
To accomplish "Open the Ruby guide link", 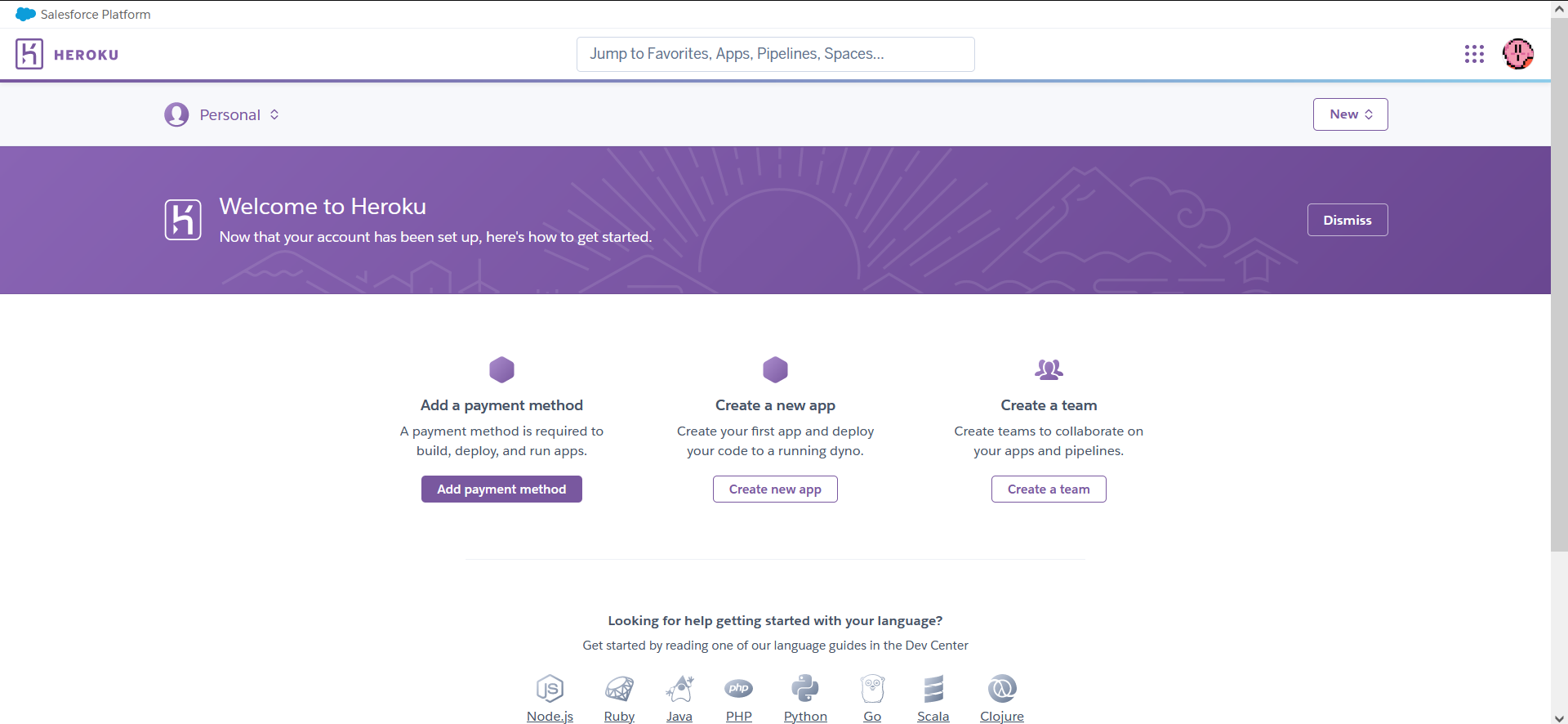I will [x=619, y=716].
